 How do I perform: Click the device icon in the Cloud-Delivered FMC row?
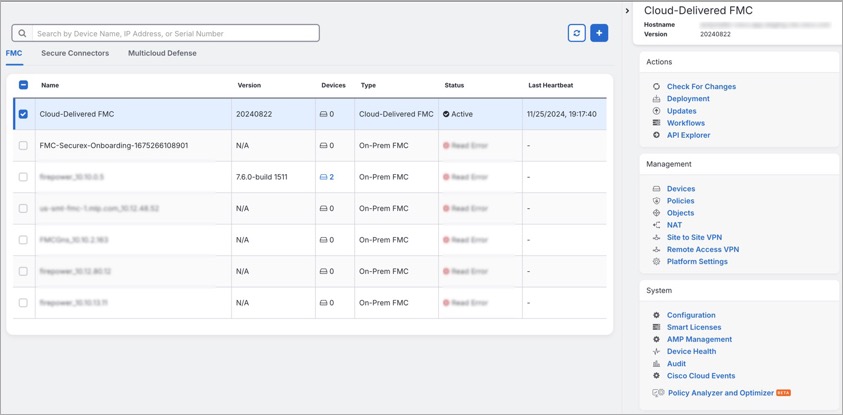[324, 114]
